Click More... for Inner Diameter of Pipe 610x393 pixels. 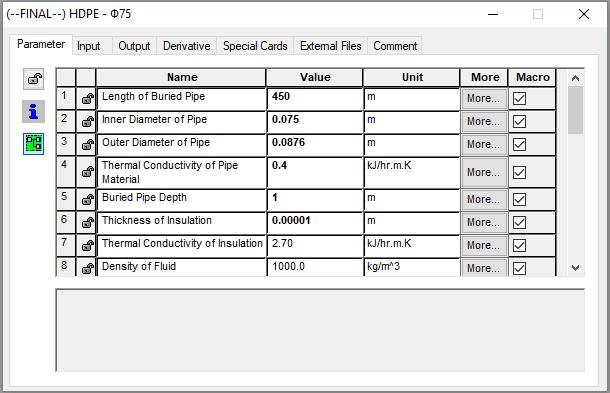pos(484,121)
